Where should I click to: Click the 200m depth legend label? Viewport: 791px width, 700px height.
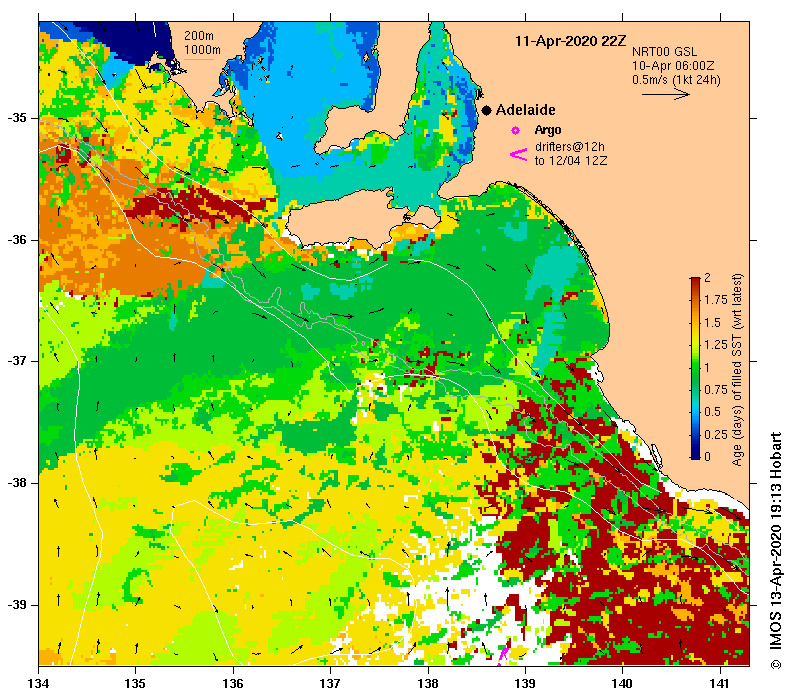(198, 36)
